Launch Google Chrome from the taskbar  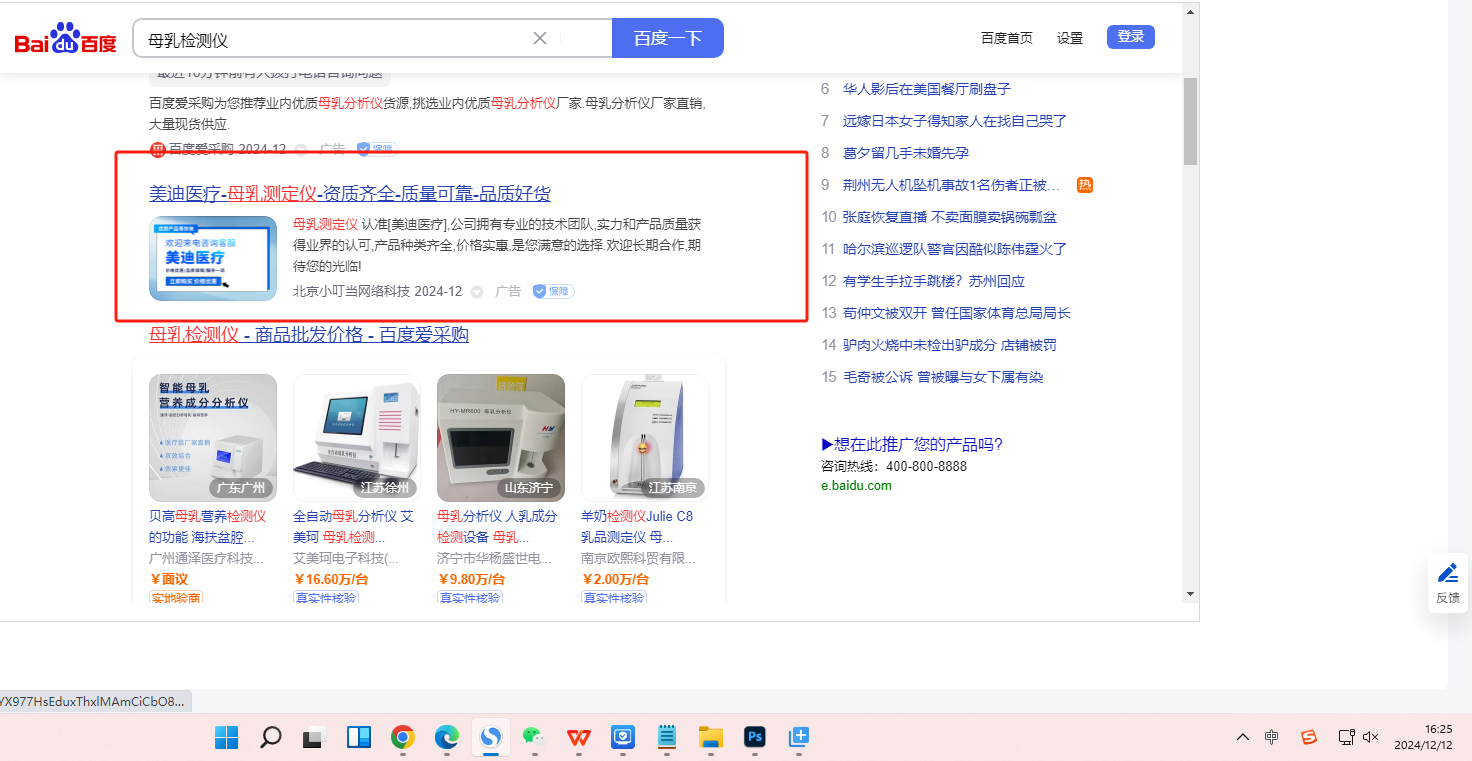tap(403, 738)
